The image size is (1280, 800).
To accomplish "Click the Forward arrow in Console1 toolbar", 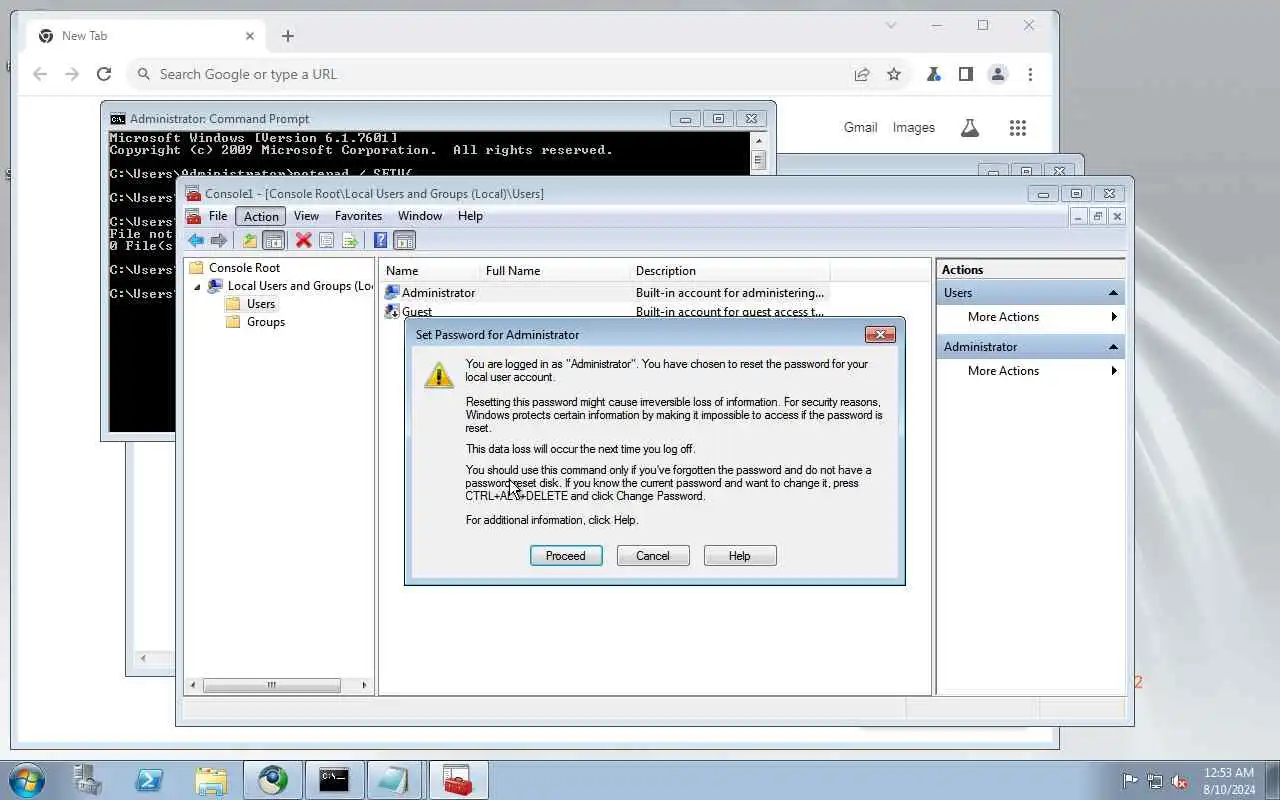I will [x=218, y=240].
